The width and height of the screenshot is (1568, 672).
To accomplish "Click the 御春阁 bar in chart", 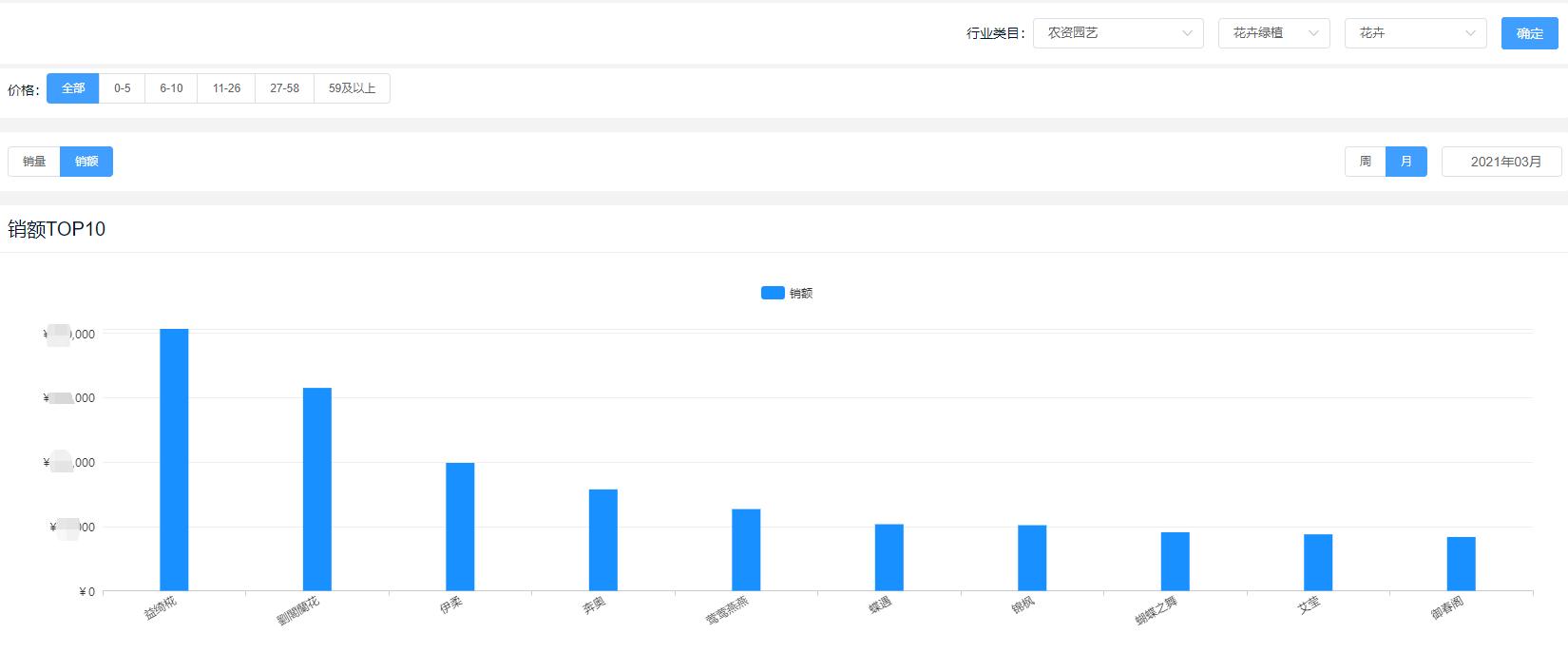I will tap(1462, 564).
